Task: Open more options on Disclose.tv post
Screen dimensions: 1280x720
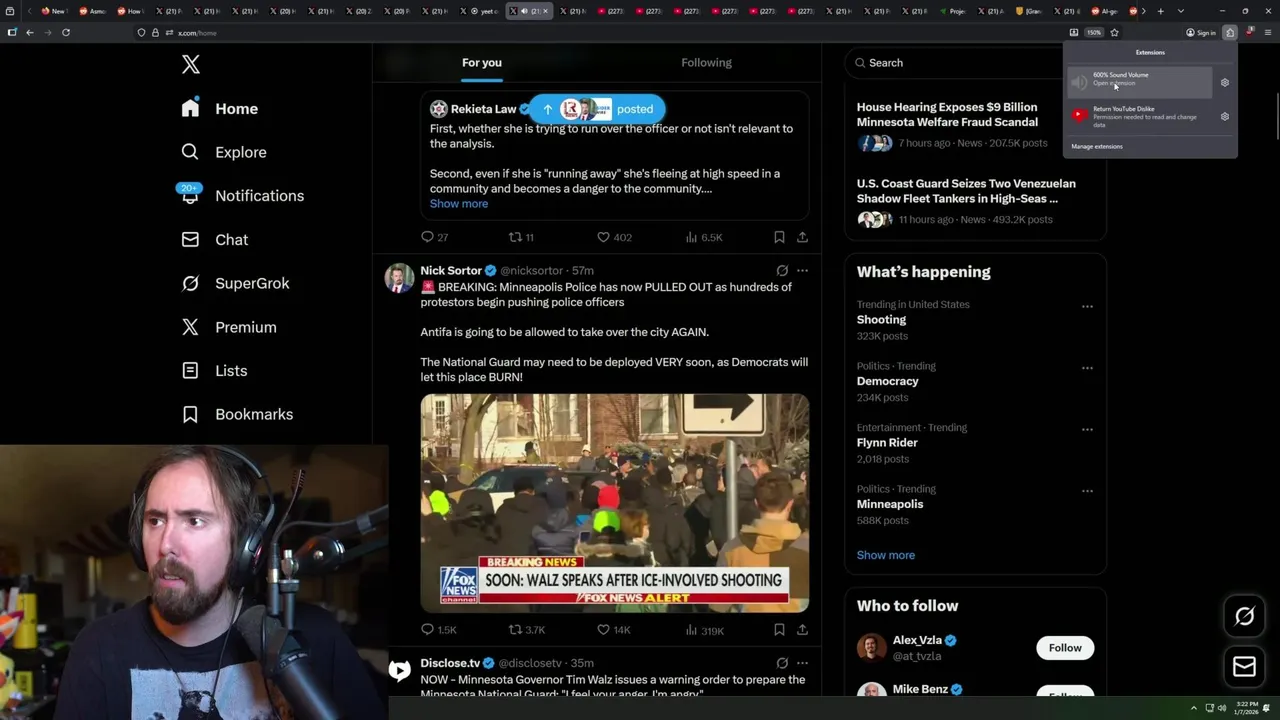Action: (802, 663)
